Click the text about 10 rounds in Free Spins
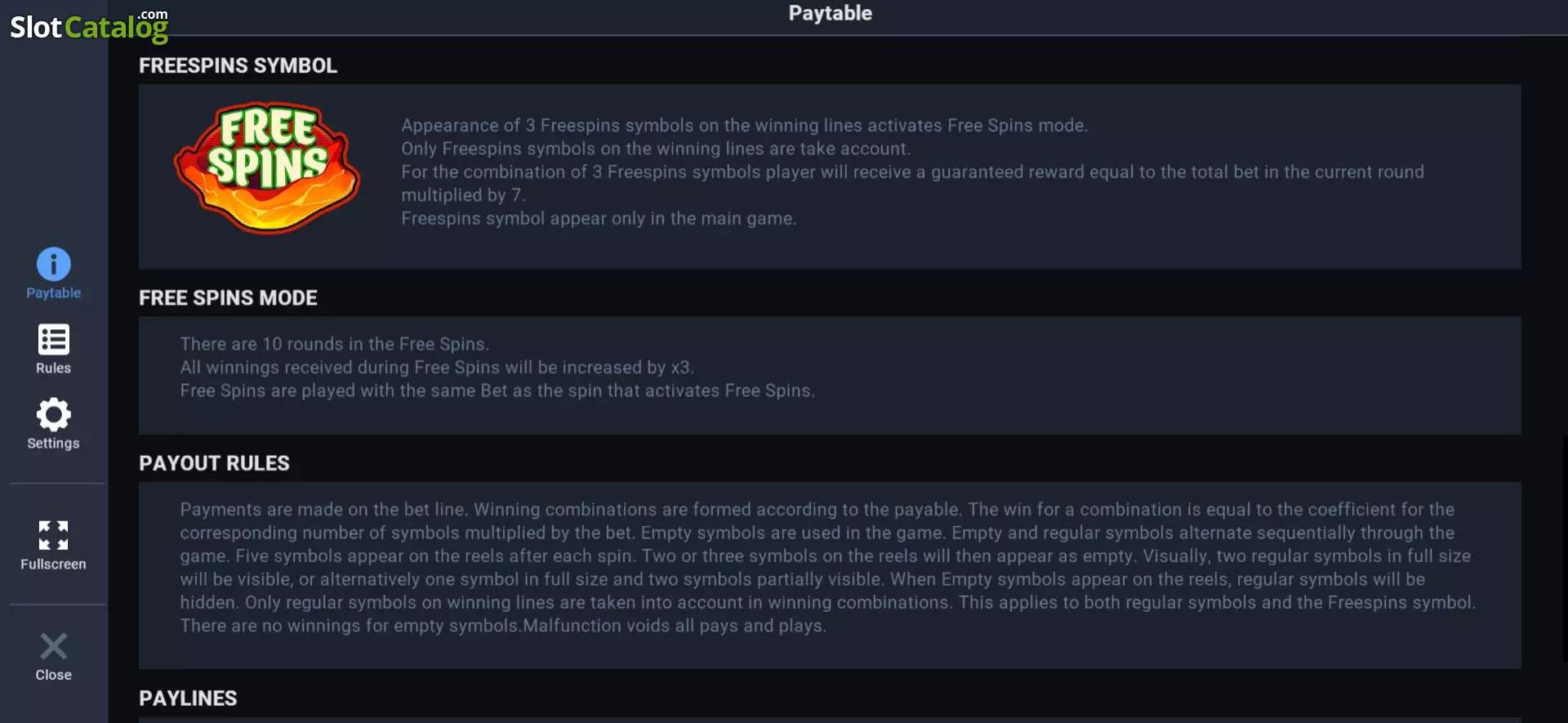1568x723 pixels. click(x=335, y=344)
